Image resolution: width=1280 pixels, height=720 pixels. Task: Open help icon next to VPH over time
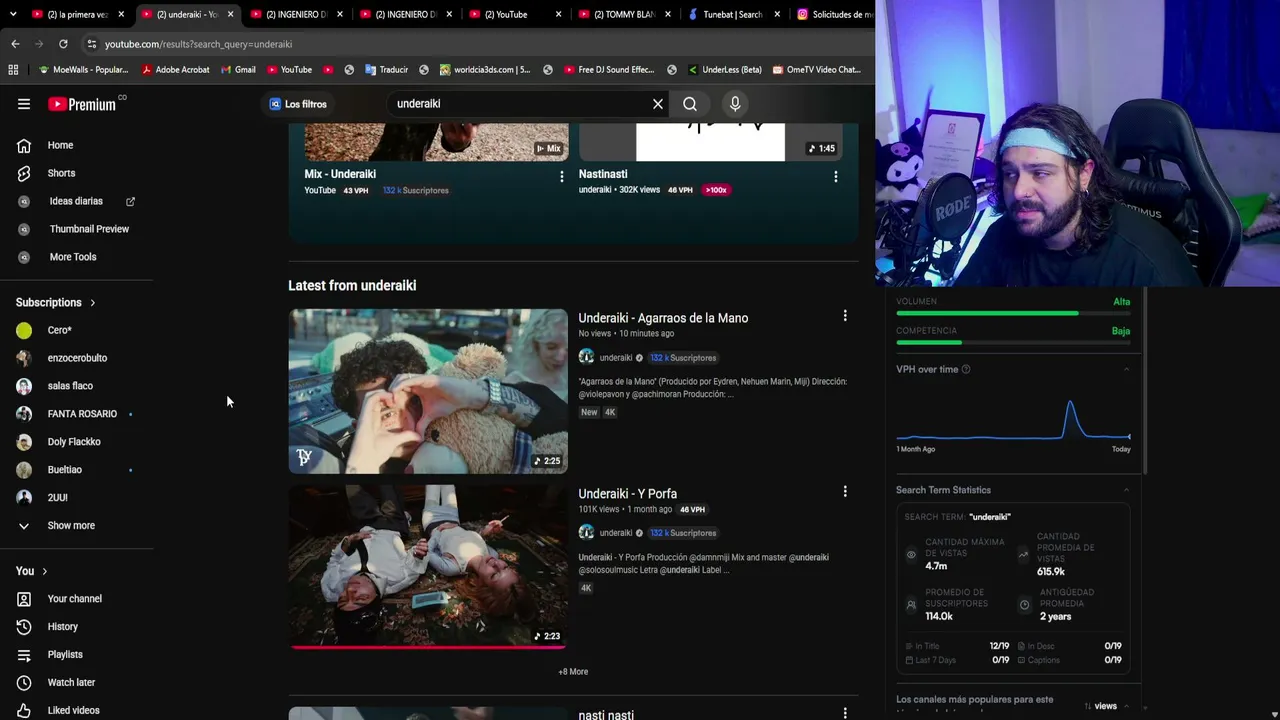pyautogui.click(x=966, y=370)
